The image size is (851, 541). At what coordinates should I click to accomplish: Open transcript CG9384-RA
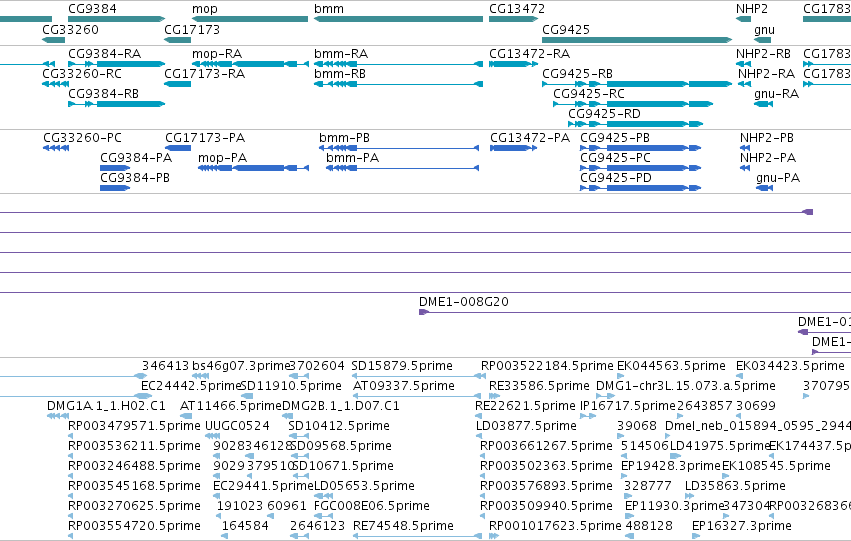click(116, 64)
